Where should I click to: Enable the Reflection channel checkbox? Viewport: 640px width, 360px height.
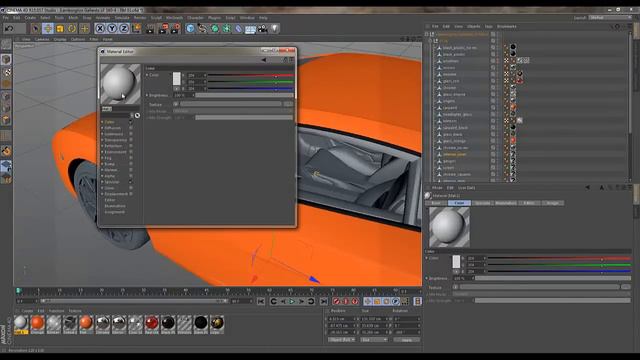coord(131,146)
